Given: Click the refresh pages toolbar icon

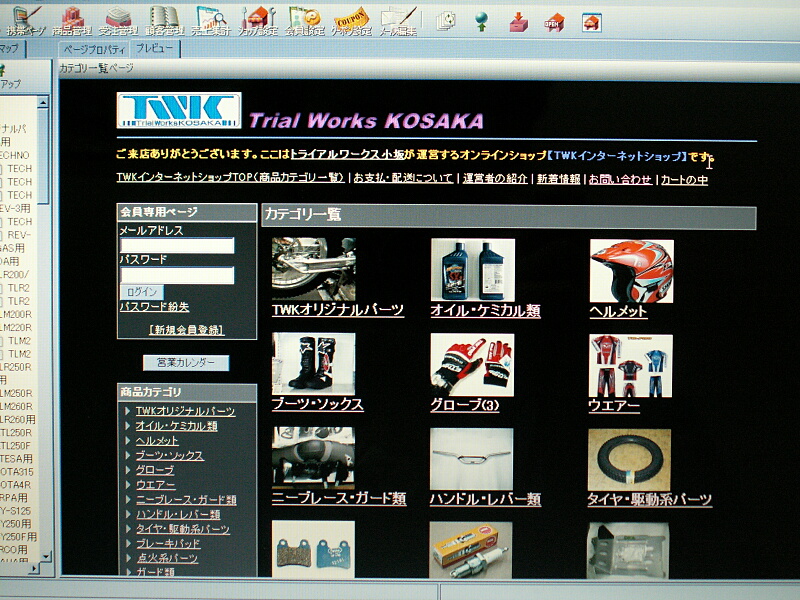Looking at the screenshot, I should 446,21.
